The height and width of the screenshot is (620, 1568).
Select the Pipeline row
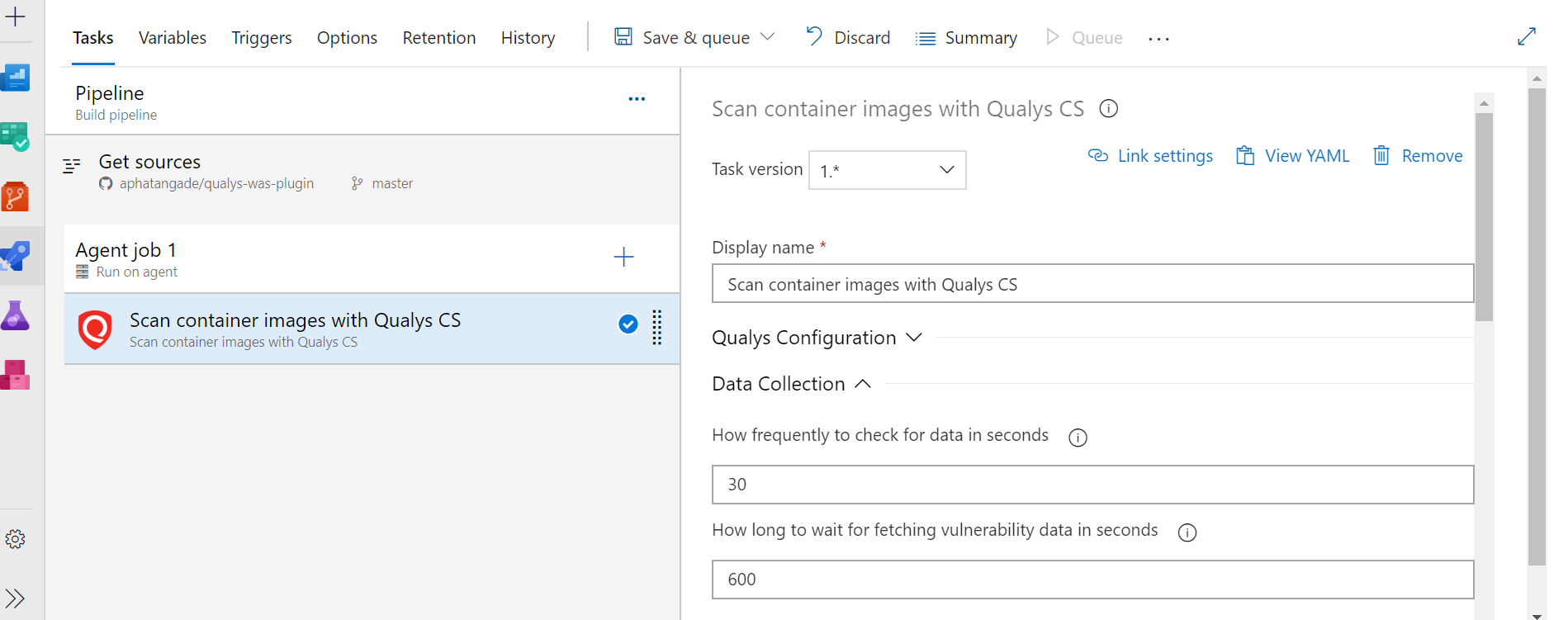tap(362, 102)
